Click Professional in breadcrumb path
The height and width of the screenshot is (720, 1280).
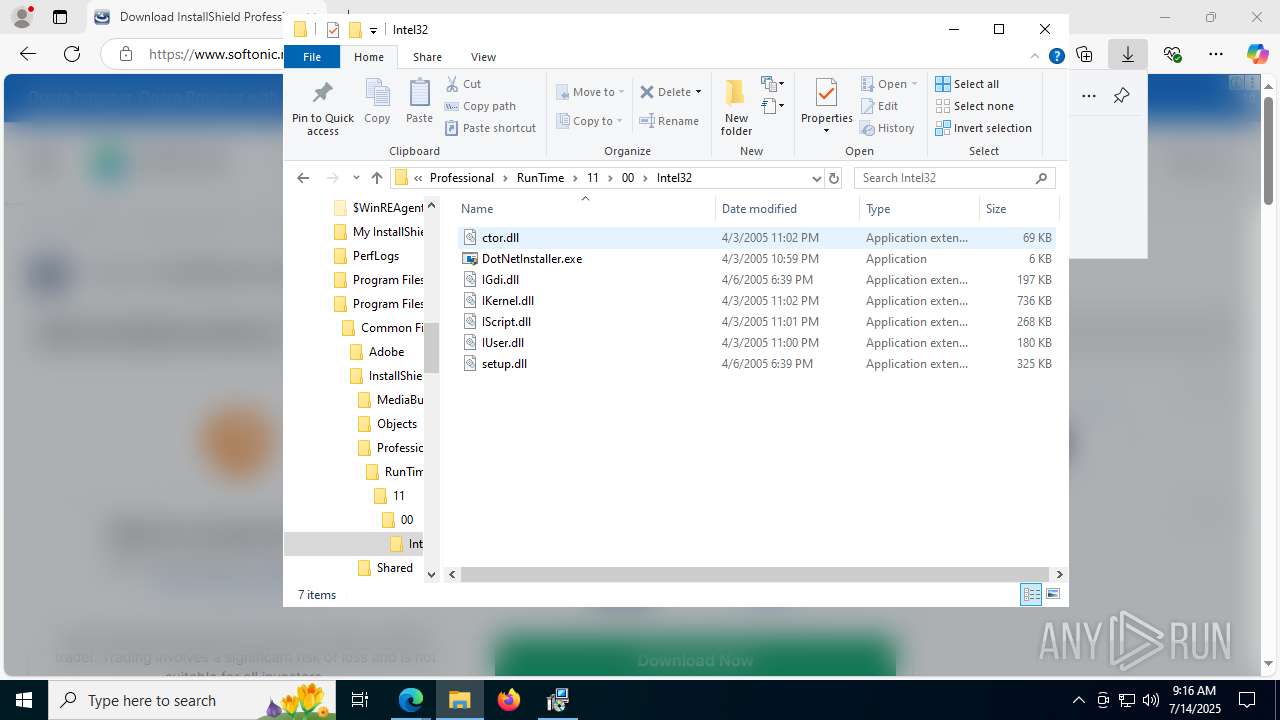(x=462, y=178)
